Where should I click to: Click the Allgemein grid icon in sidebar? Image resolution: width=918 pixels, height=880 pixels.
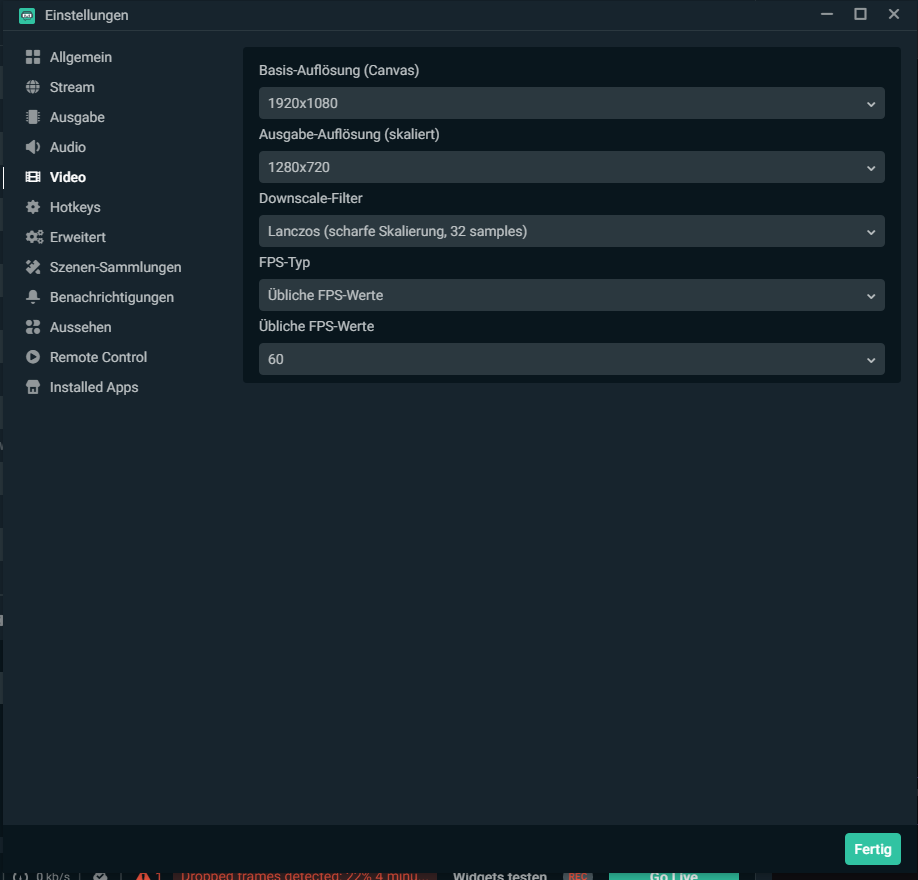pyautogui.click(x=33, y=57)
